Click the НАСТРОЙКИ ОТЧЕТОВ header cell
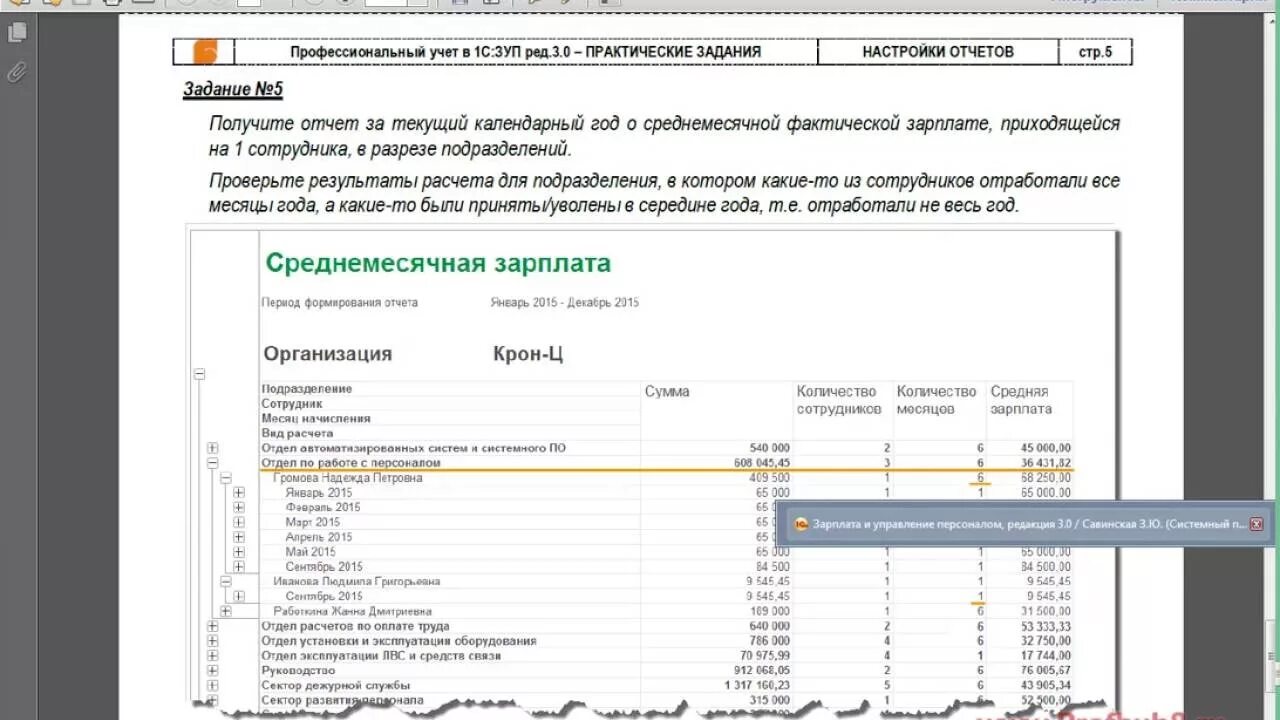 (x=938, y=52)
